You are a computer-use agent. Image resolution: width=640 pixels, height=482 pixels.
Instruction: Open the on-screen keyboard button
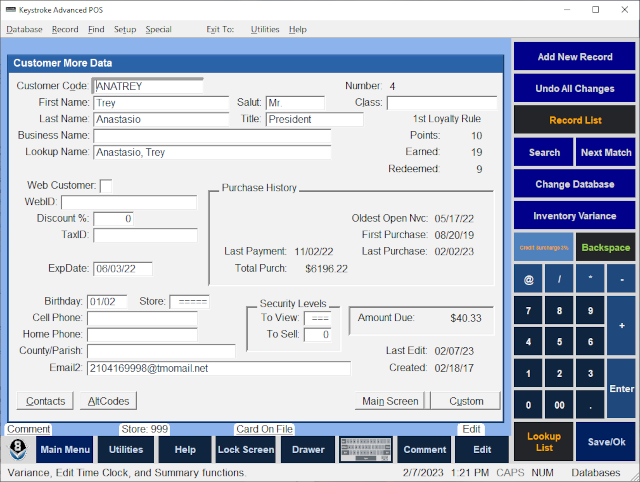367,450
